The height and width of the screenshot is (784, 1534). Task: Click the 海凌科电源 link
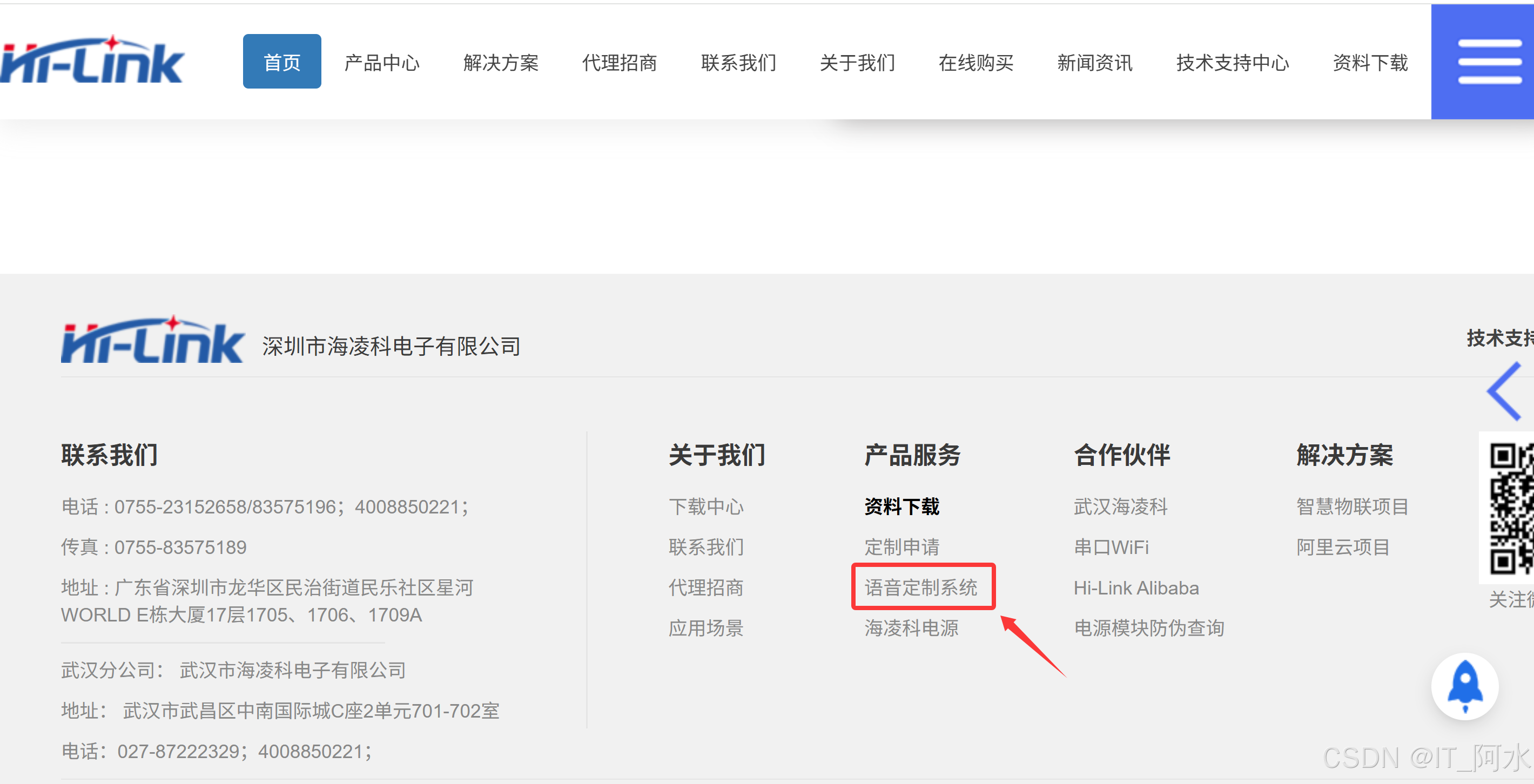[x=911, y=628]
